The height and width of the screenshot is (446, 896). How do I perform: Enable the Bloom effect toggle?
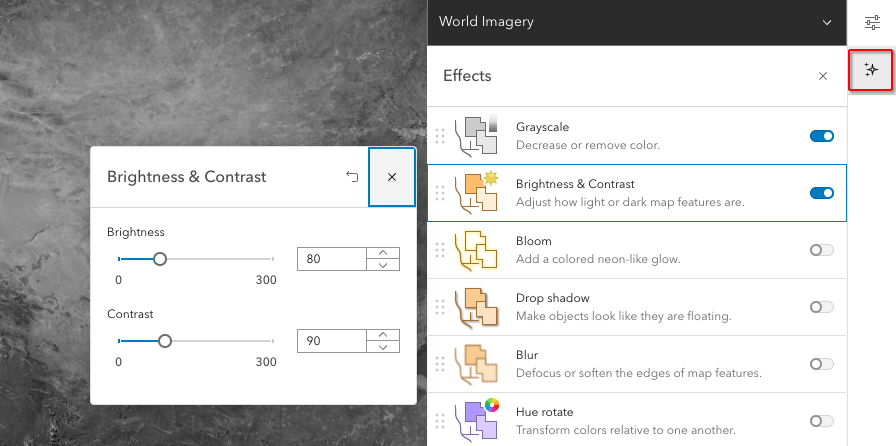tap(821, 250)
